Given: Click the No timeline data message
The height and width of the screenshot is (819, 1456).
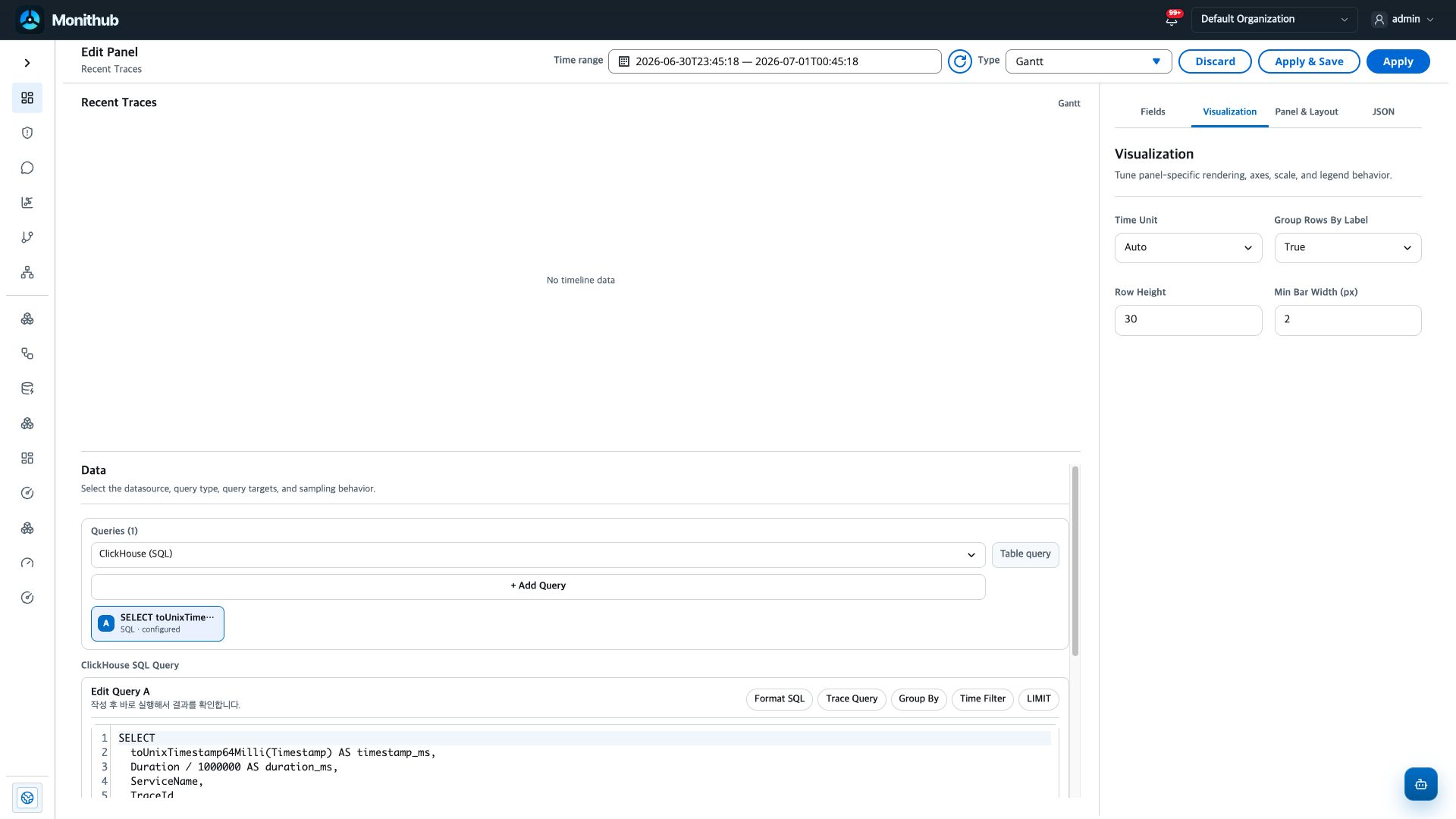Looking at the screenshot, I should click(581, 280).
